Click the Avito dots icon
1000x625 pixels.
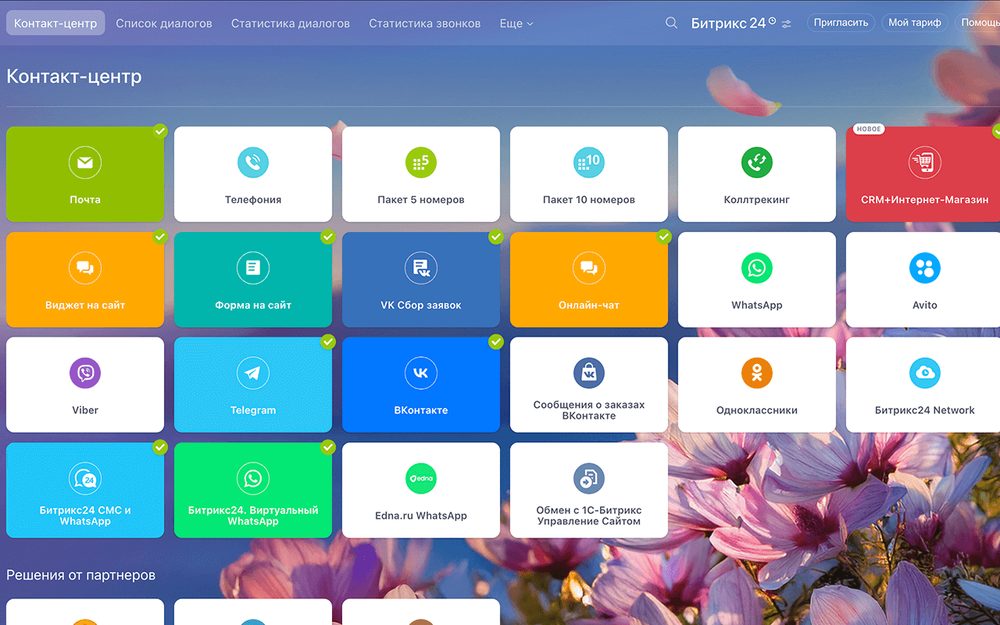pyautogui.click(x=924, y=267)
